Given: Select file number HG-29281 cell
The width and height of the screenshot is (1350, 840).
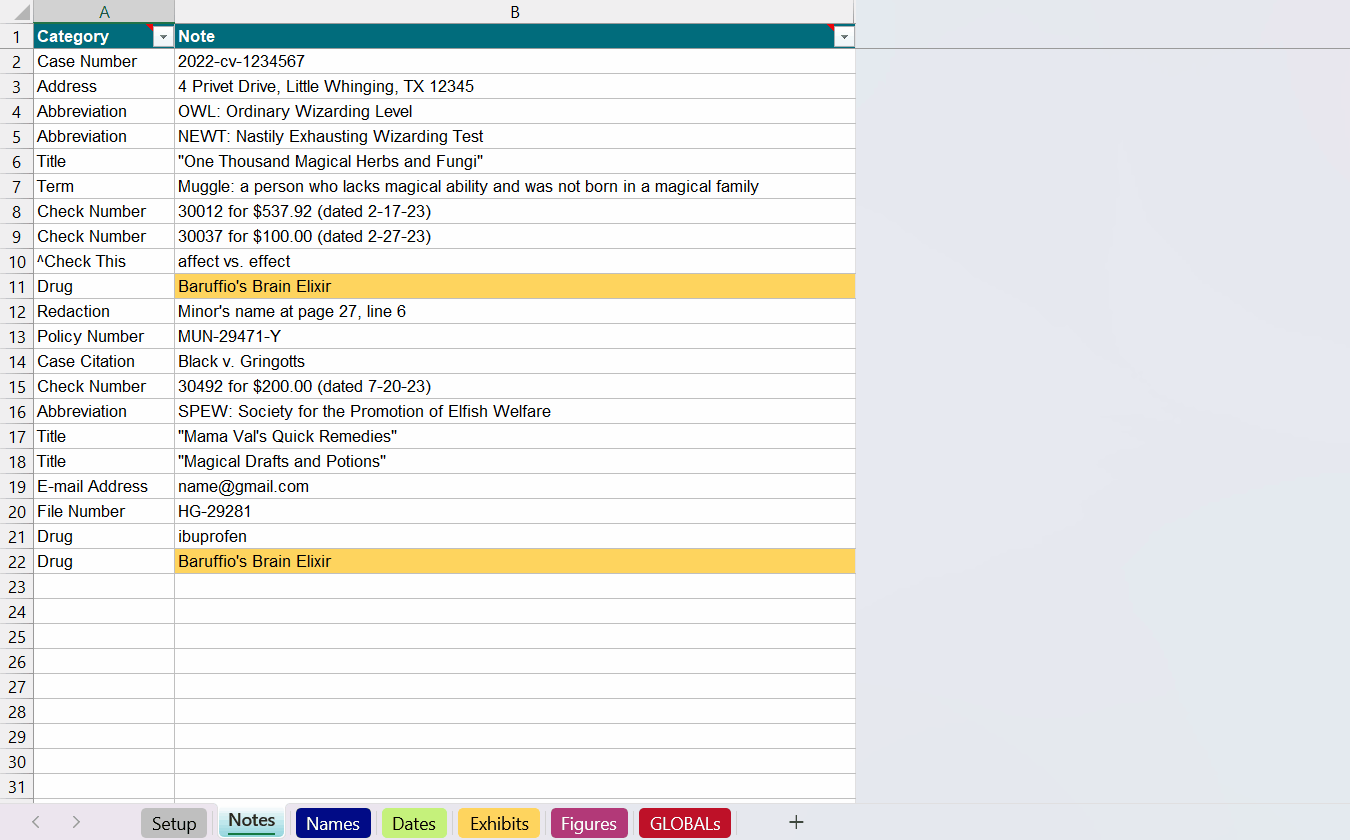Looking at the screenshot, I should coord(515,511).
